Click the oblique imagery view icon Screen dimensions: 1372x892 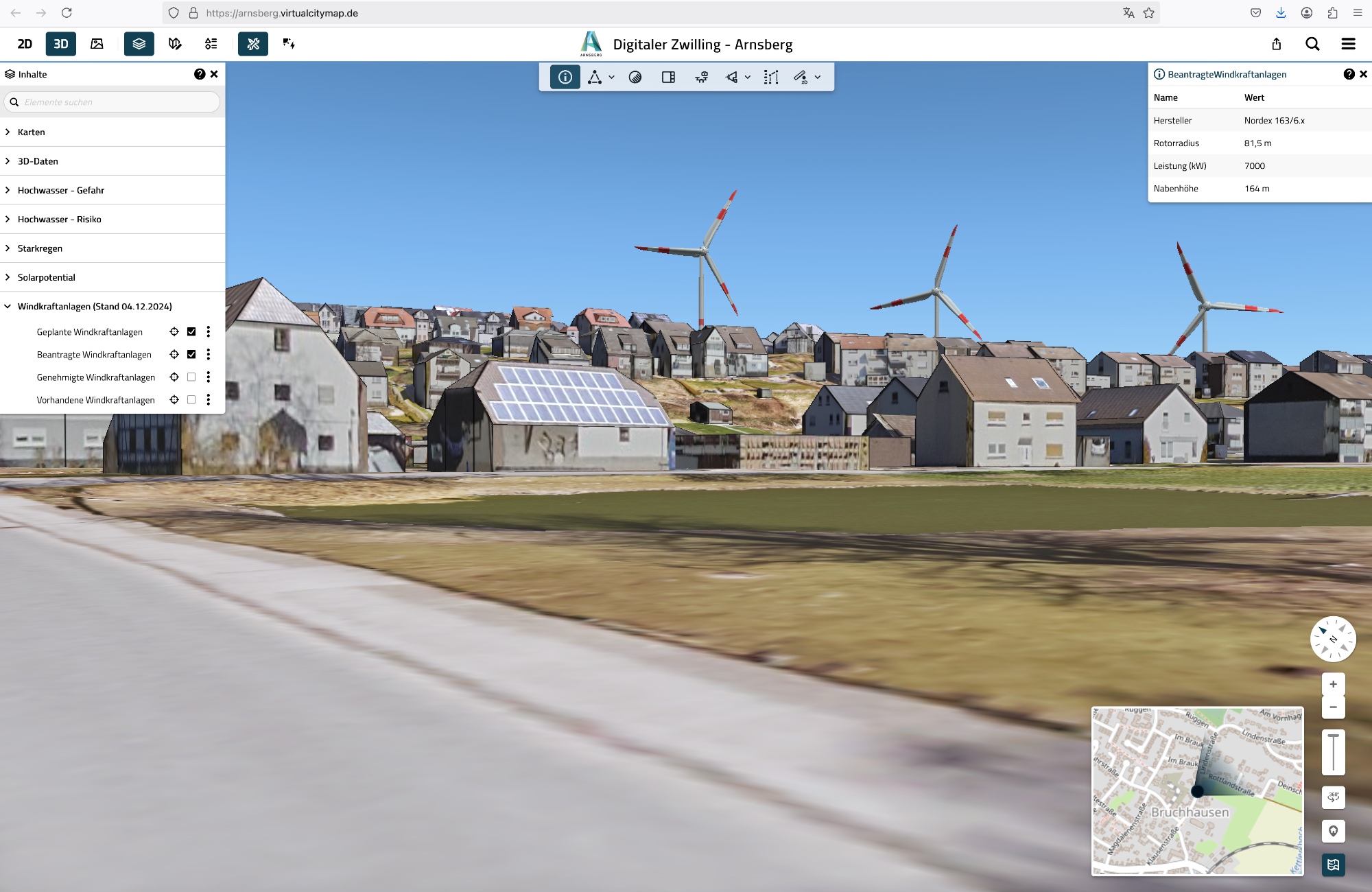[97, 44]
